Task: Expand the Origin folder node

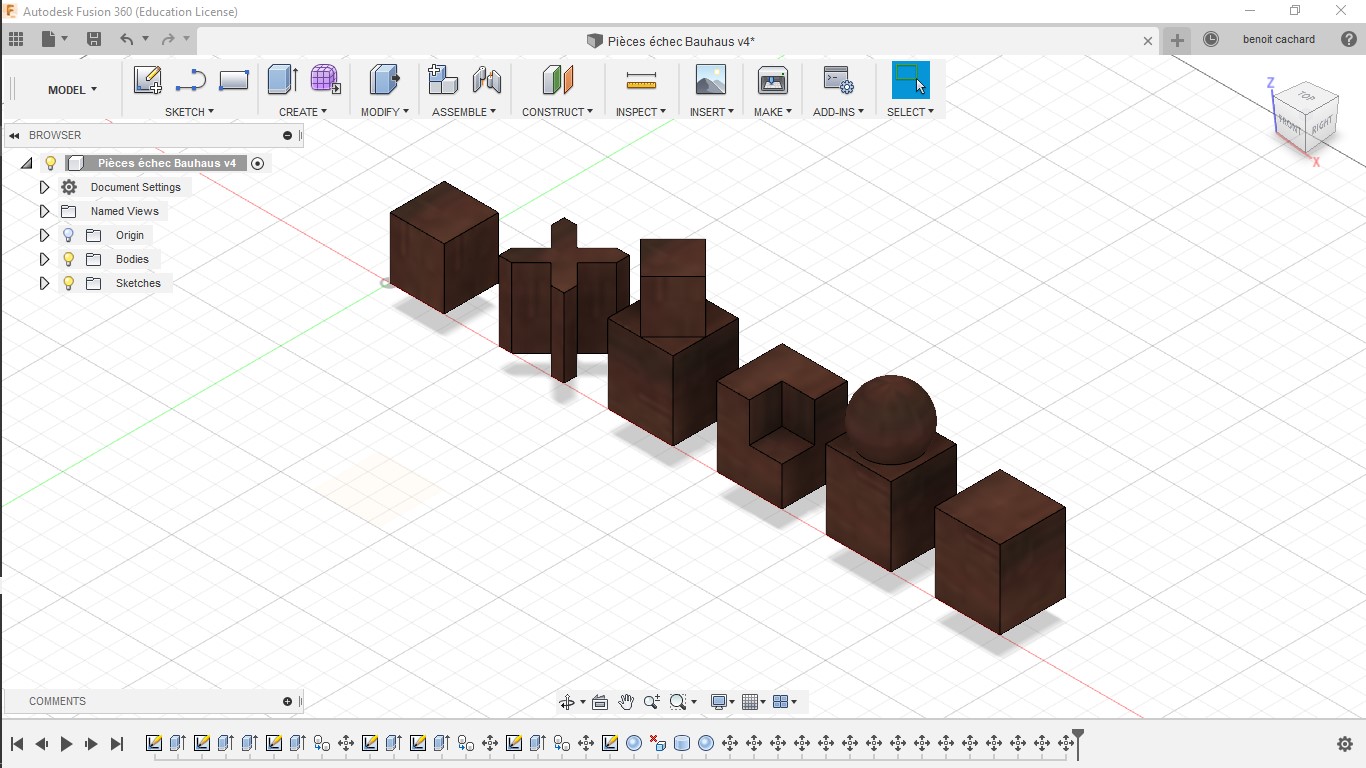Action: click(44, 235)
